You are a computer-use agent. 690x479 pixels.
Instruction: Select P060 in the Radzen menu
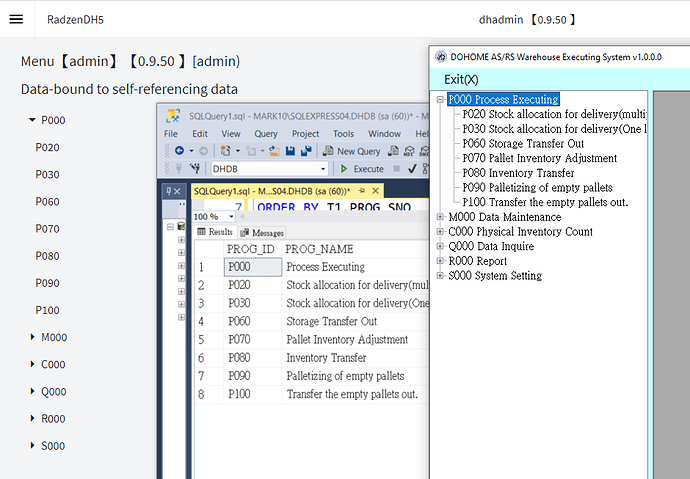pyautogui.click(x=48, y=201)
